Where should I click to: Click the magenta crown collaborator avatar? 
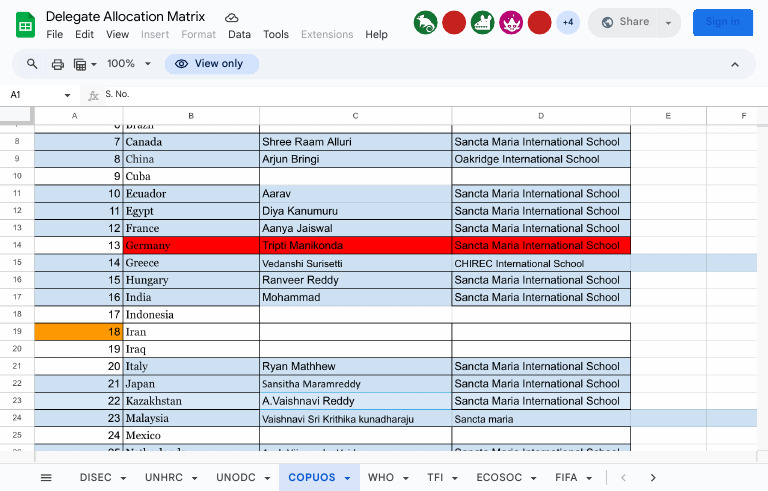point(511,23)
